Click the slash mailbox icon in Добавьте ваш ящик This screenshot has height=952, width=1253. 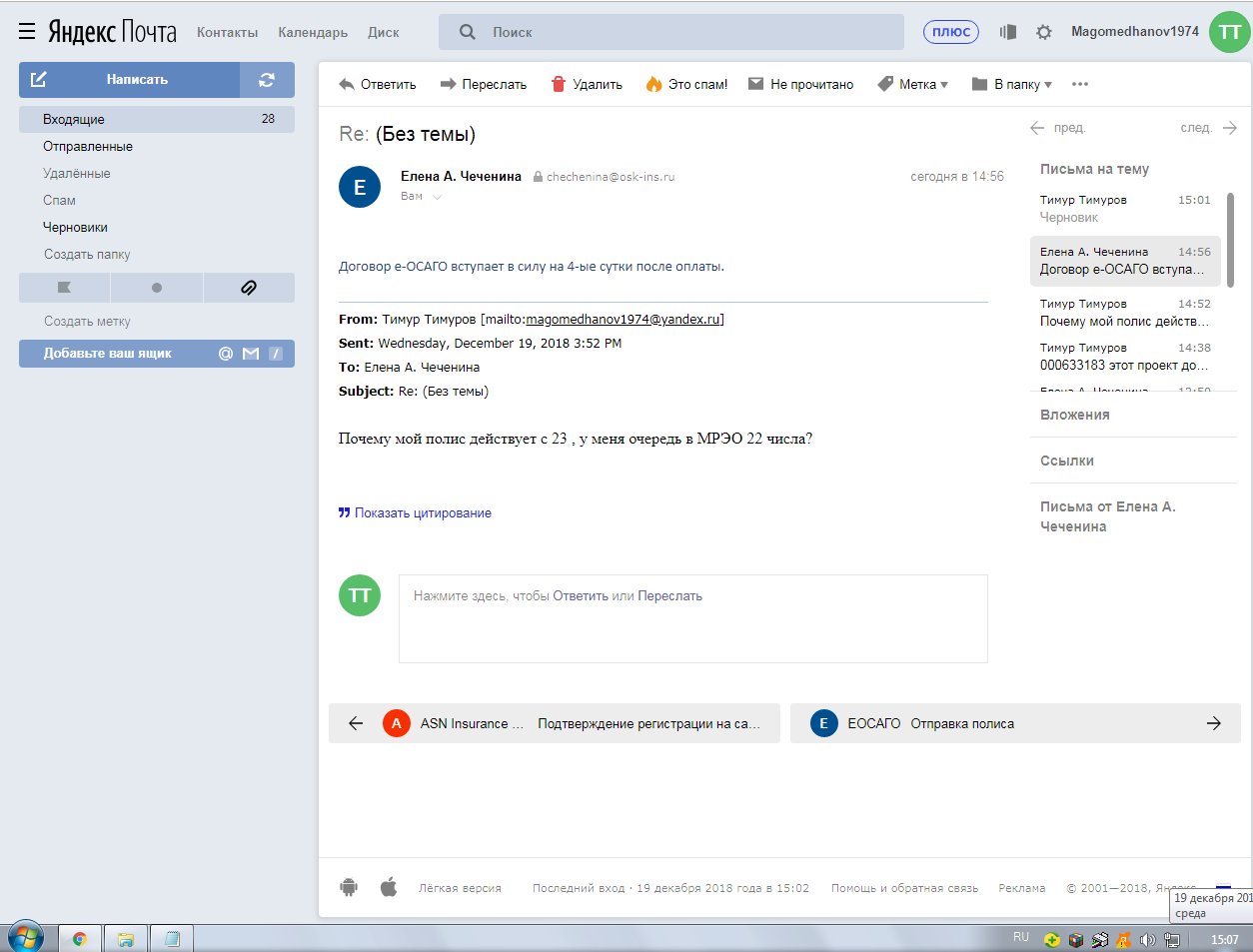coord(276,354)
